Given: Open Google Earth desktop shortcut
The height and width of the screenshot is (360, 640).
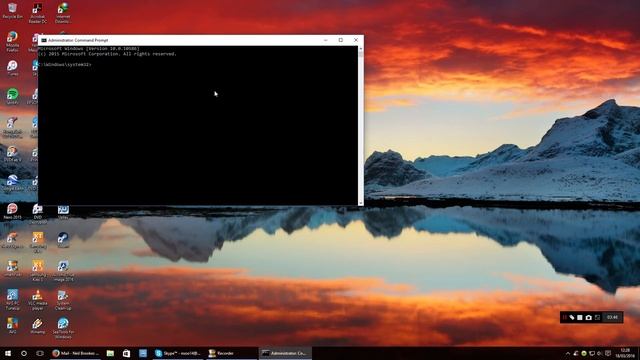Looking at the screenshot, I should pyautogui.click(x=12, y=183).
